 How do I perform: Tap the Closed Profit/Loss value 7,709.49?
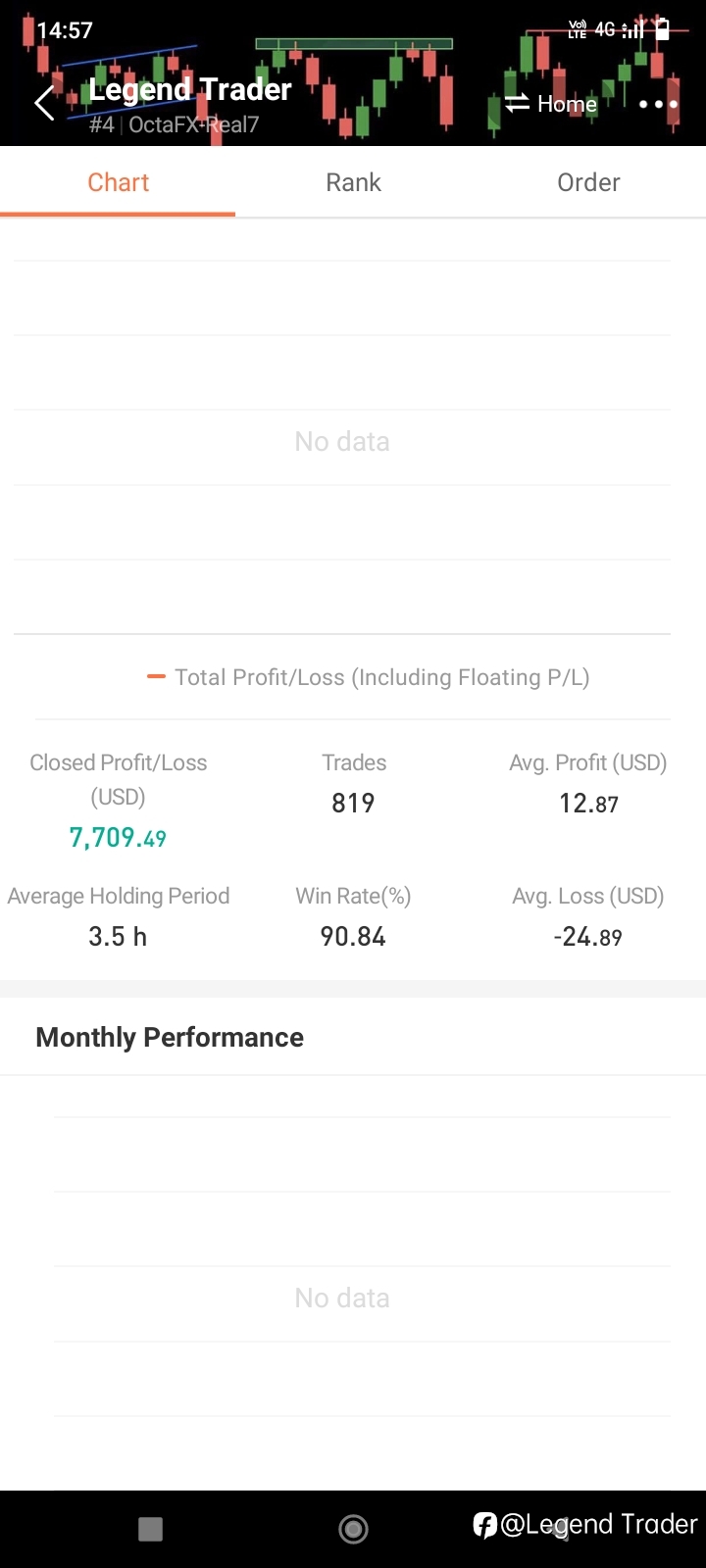click(118, 838)
